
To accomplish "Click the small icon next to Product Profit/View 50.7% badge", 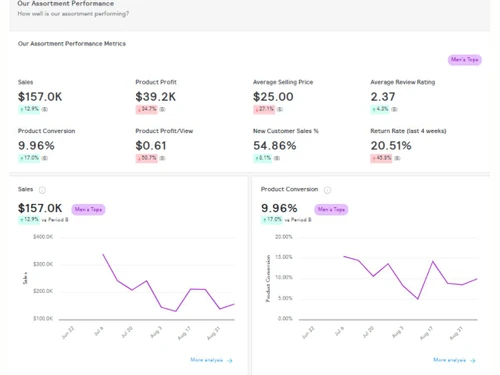I will click(162, 158).
